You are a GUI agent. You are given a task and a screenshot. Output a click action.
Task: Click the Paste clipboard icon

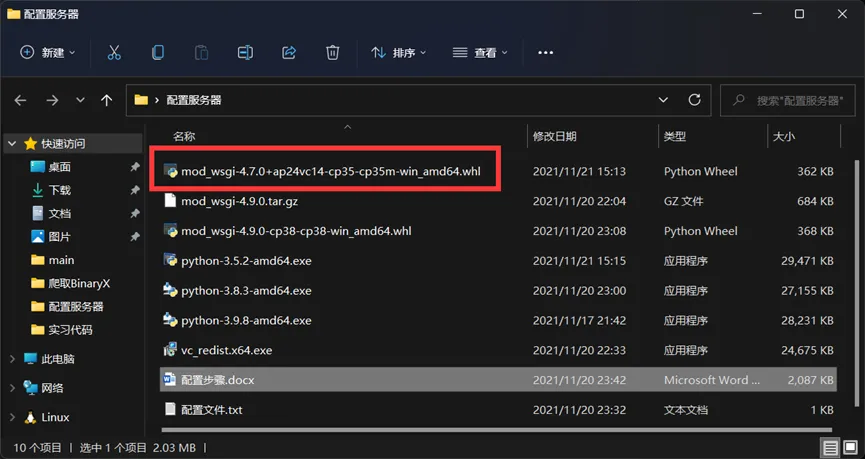point(201,52)
